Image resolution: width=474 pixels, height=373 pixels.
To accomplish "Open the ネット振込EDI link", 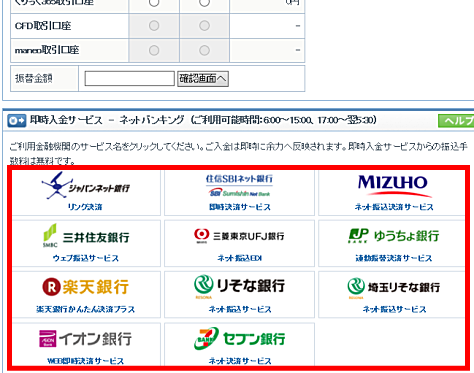I will pos(240,258).
